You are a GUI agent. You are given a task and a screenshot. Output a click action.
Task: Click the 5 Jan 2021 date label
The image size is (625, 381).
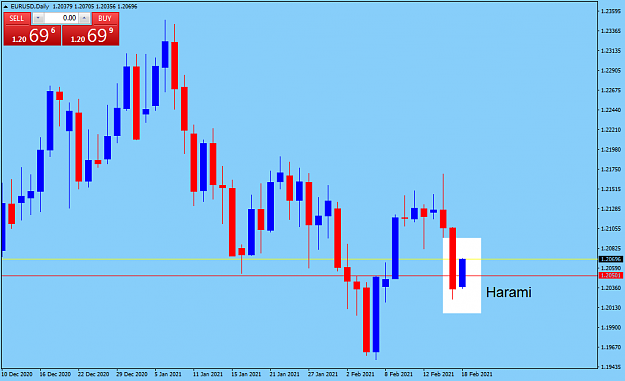(168, 374)
